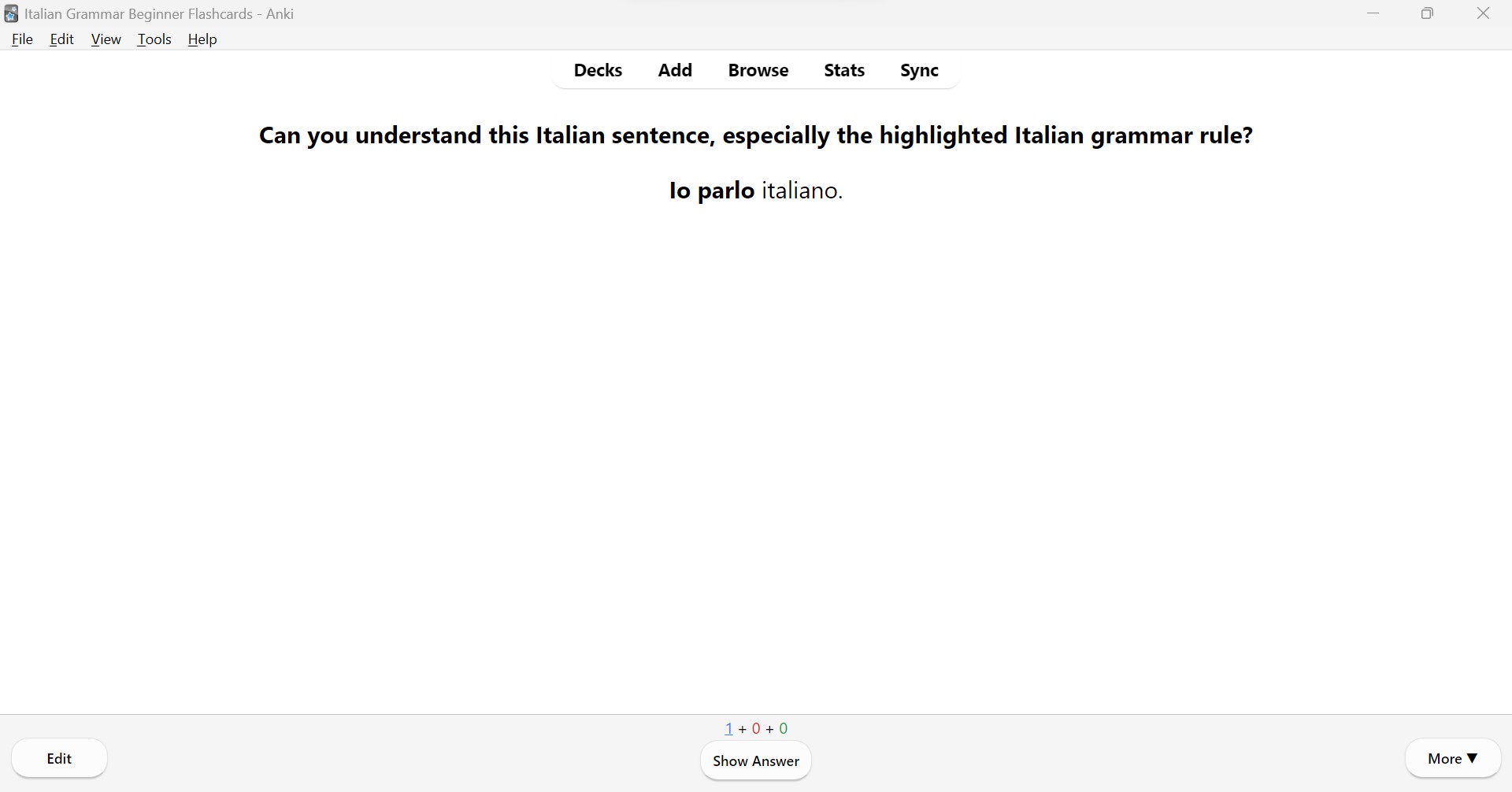The width and height of the screenshot is (1512, 792).
Task: Open the Tools menu
Action: (154, 39)
